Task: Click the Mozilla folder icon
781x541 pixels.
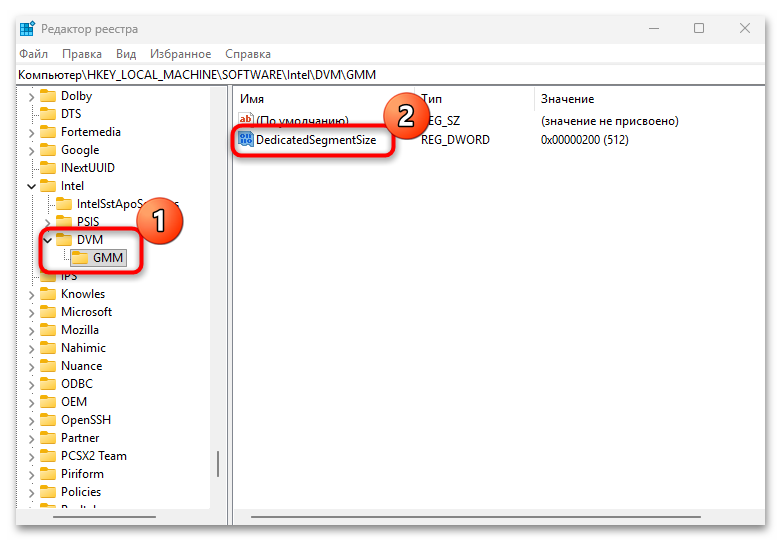Action: click(48, 330)
